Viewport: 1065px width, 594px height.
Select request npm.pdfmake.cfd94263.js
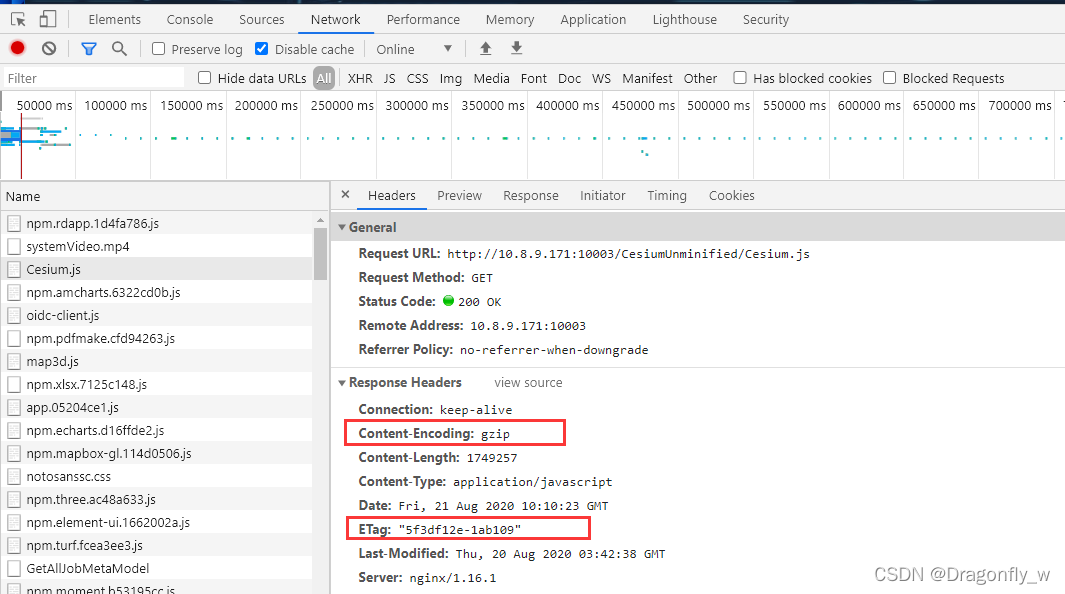click(157, 338)
